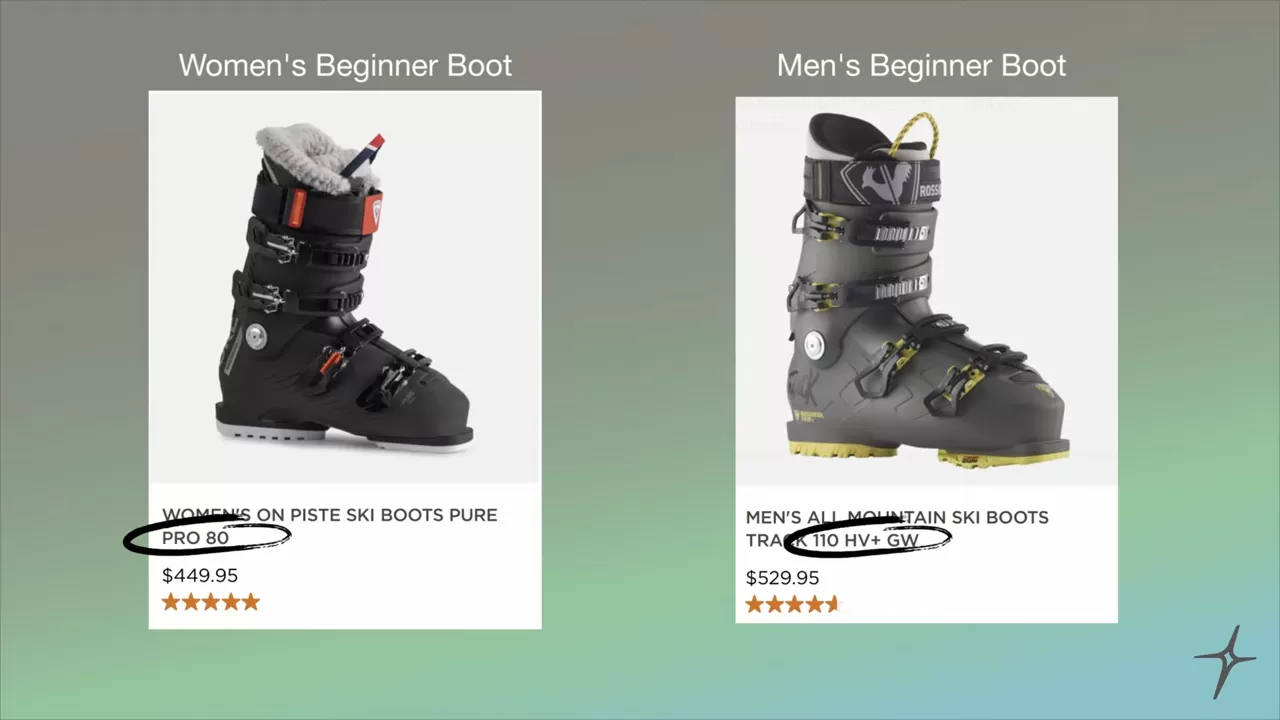Select the Men's Beginner Boot heading
This screenshot has width=1280, height=720.
point(921,66)
